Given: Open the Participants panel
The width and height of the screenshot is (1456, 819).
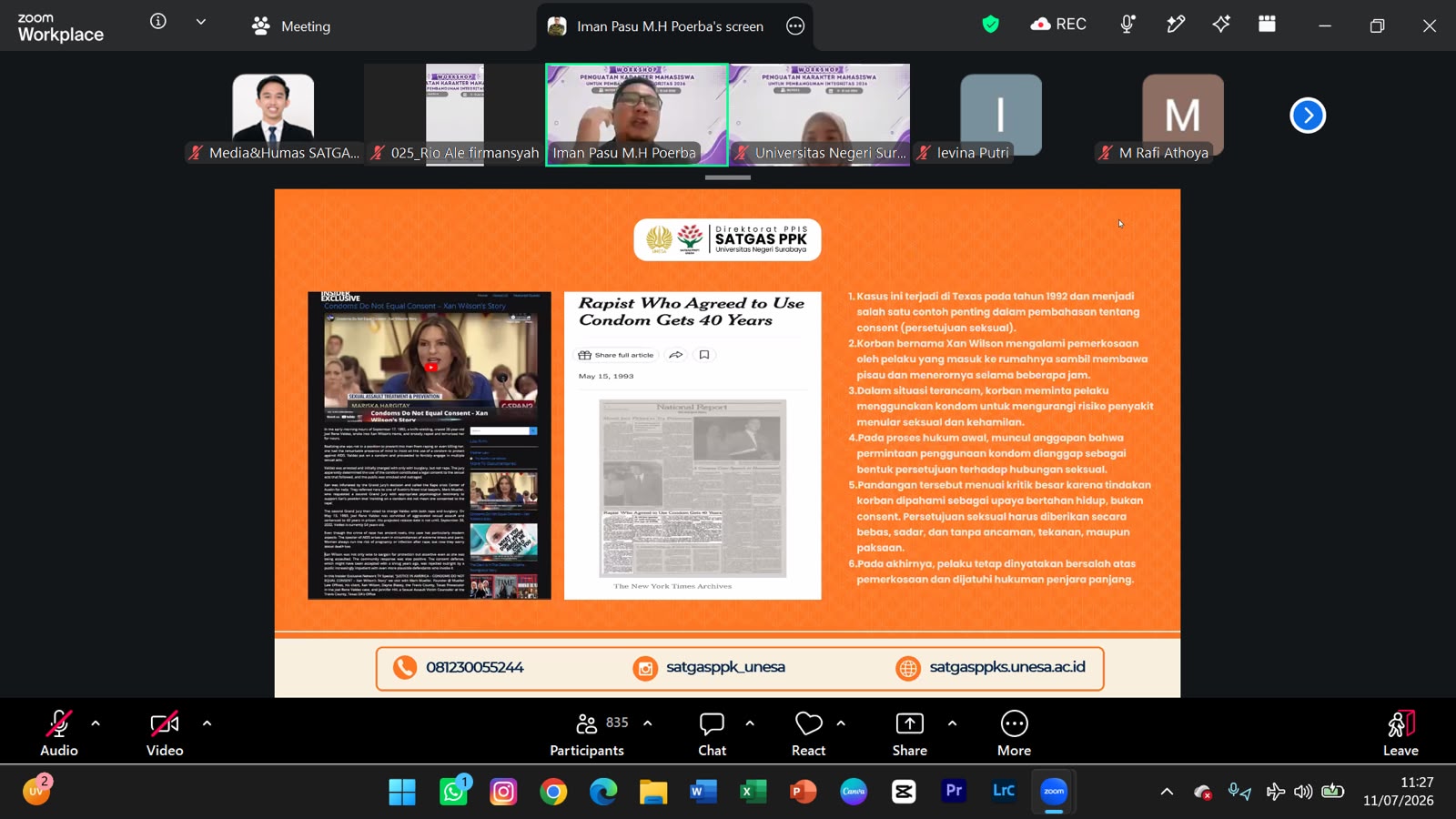Looking at the screenshot, I should coord(587,733).
